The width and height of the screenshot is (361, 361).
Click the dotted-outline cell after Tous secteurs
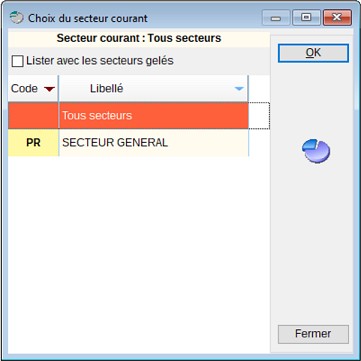coord(259,115)
